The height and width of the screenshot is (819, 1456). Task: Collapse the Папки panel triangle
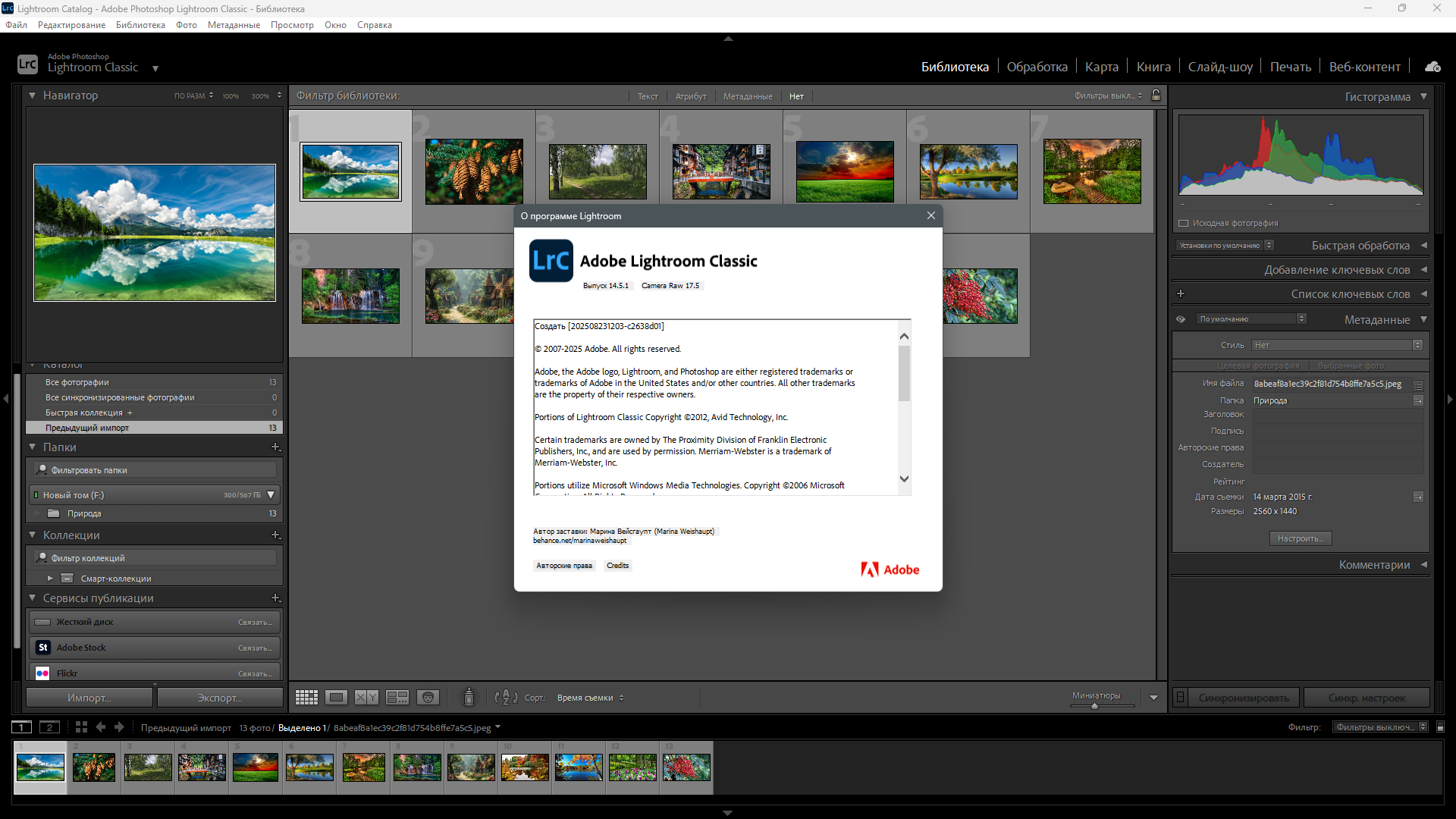pos(32,447)
